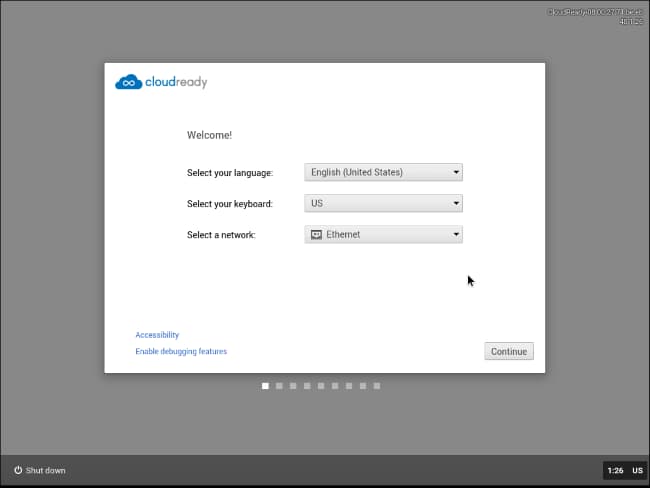Screen dimensions: 650x488
Task: Click the second setup progress dot
Action: coord(279,385)
